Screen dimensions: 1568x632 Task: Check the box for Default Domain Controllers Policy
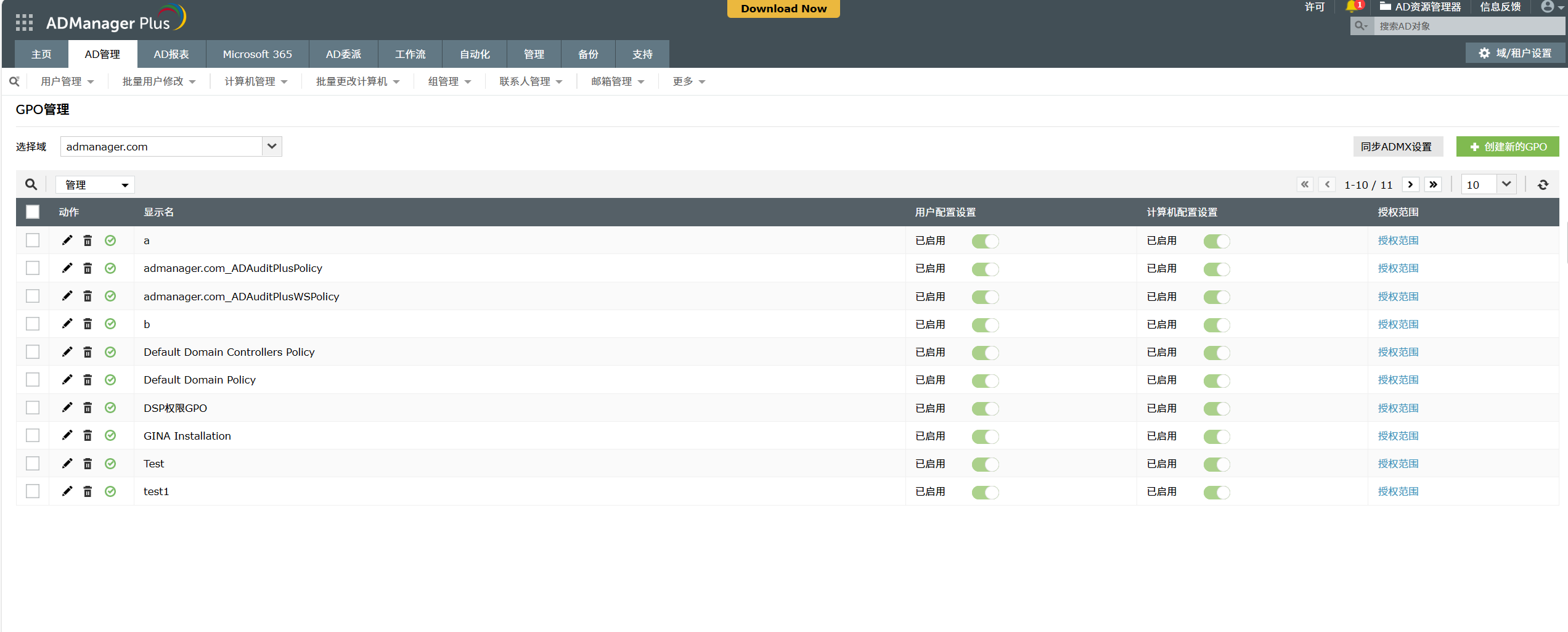pyautogui.click(x=33, y=352)
